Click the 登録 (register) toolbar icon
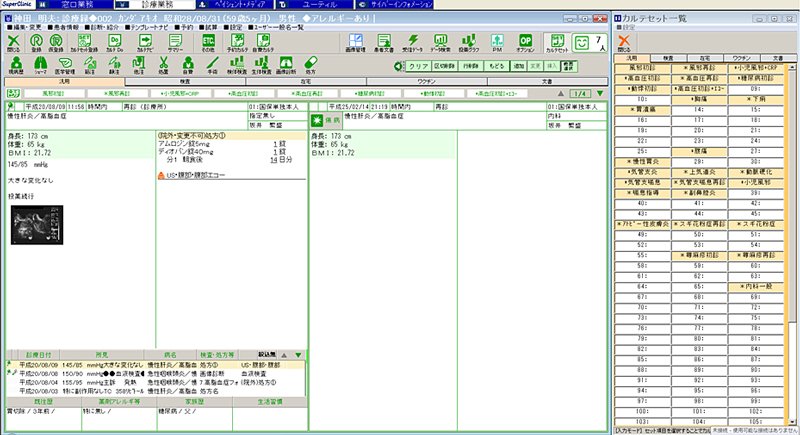800x435 pixels. 36,43
